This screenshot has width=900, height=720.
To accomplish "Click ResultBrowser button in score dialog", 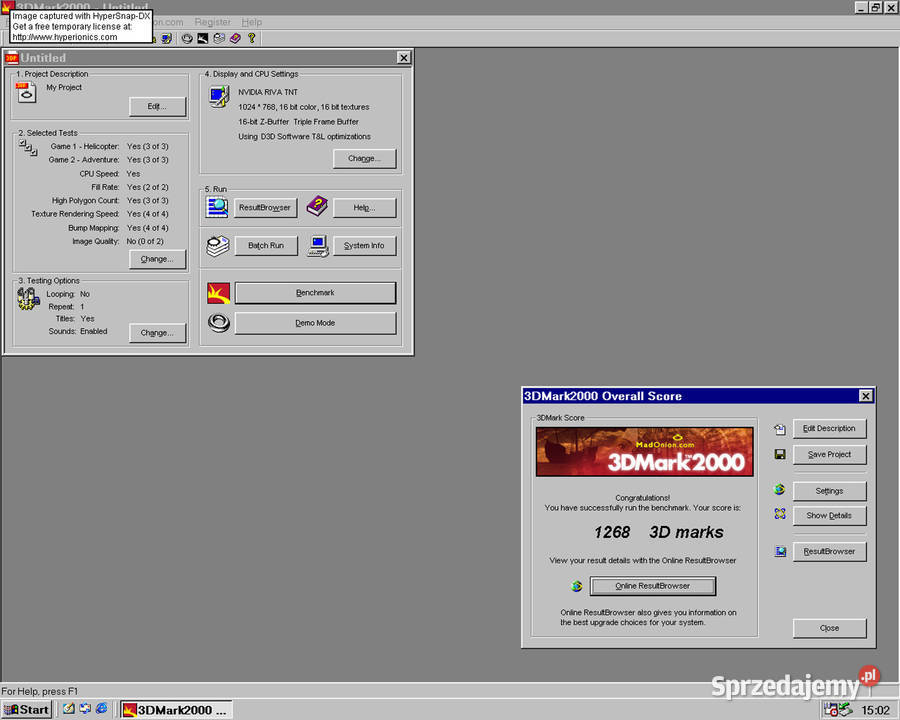I will (x=829, y=552).
